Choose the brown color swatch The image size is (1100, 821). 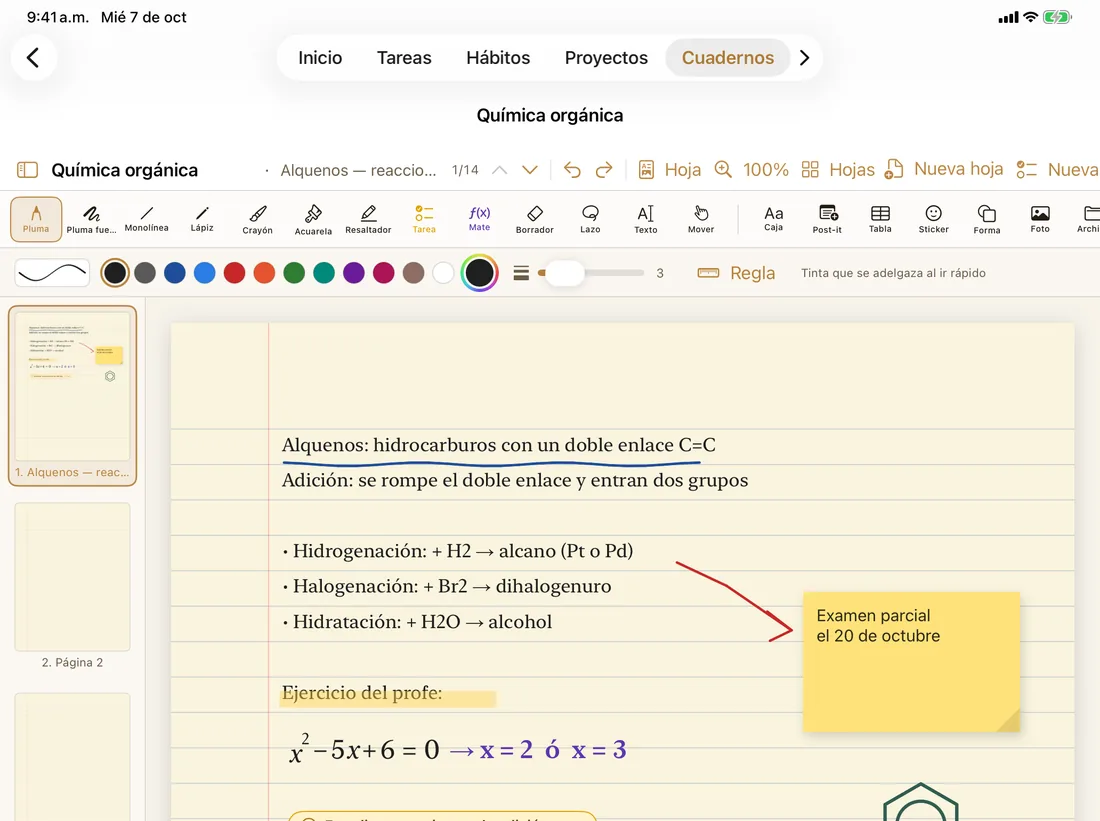(x=413, y=273)
